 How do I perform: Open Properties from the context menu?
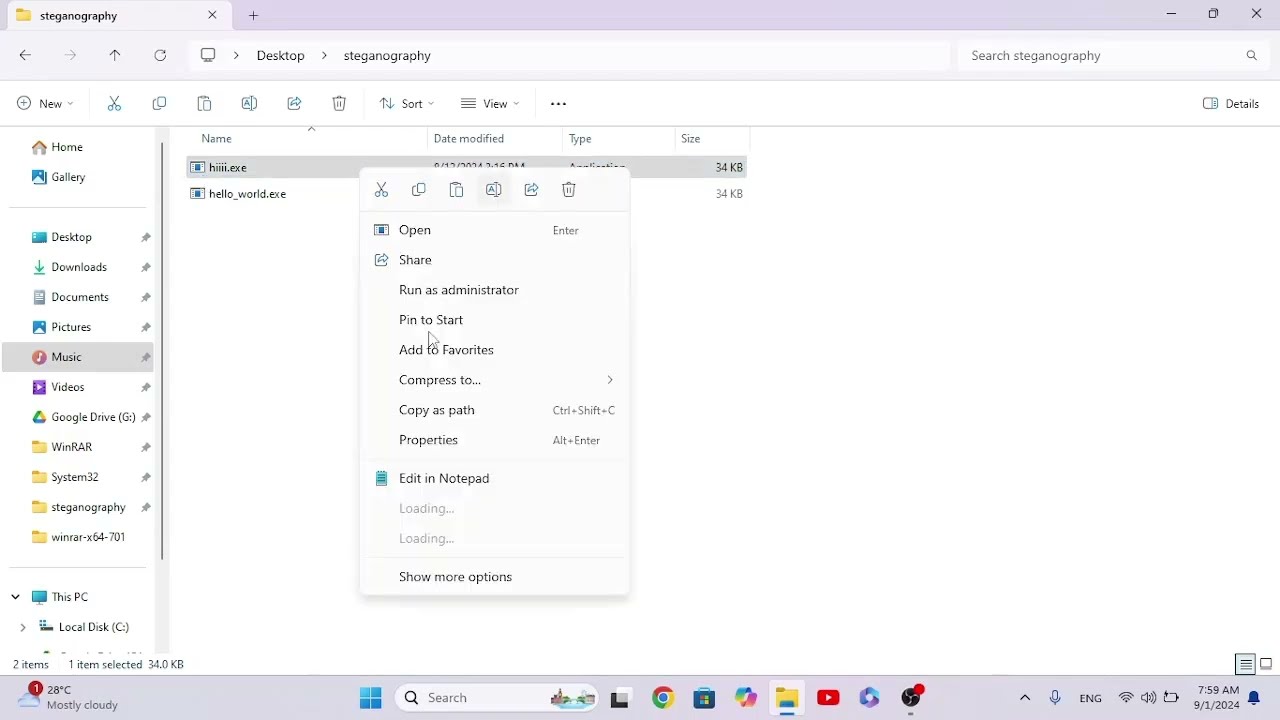494,440
